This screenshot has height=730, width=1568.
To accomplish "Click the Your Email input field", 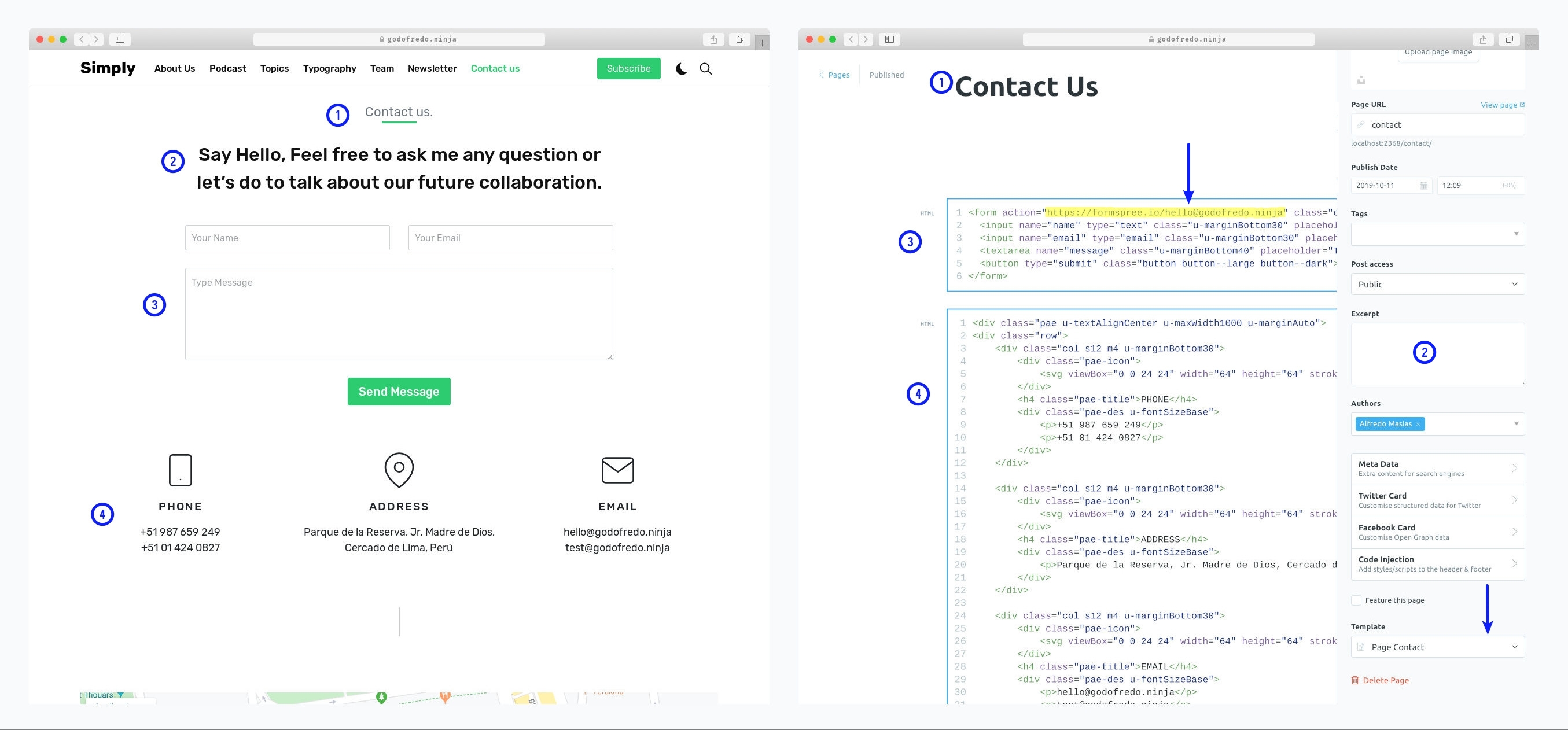I will point(510,238).
